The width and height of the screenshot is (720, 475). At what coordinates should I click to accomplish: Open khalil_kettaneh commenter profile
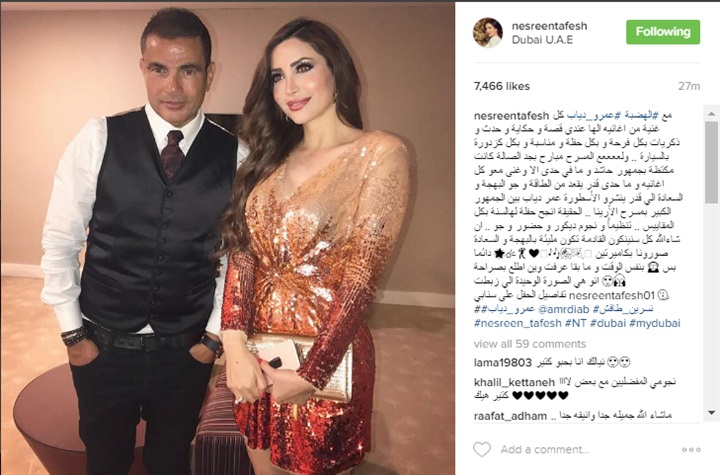511,382
